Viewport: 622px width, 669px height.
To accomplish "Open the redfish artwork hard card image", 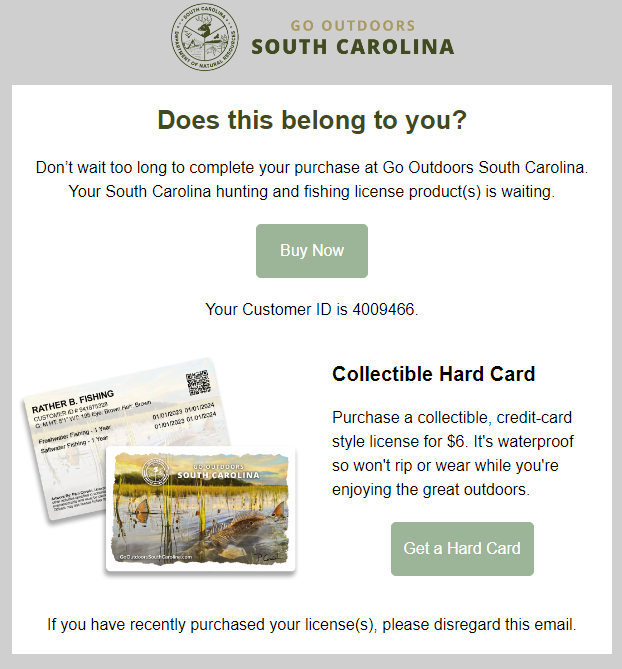I will pos(201,509).
